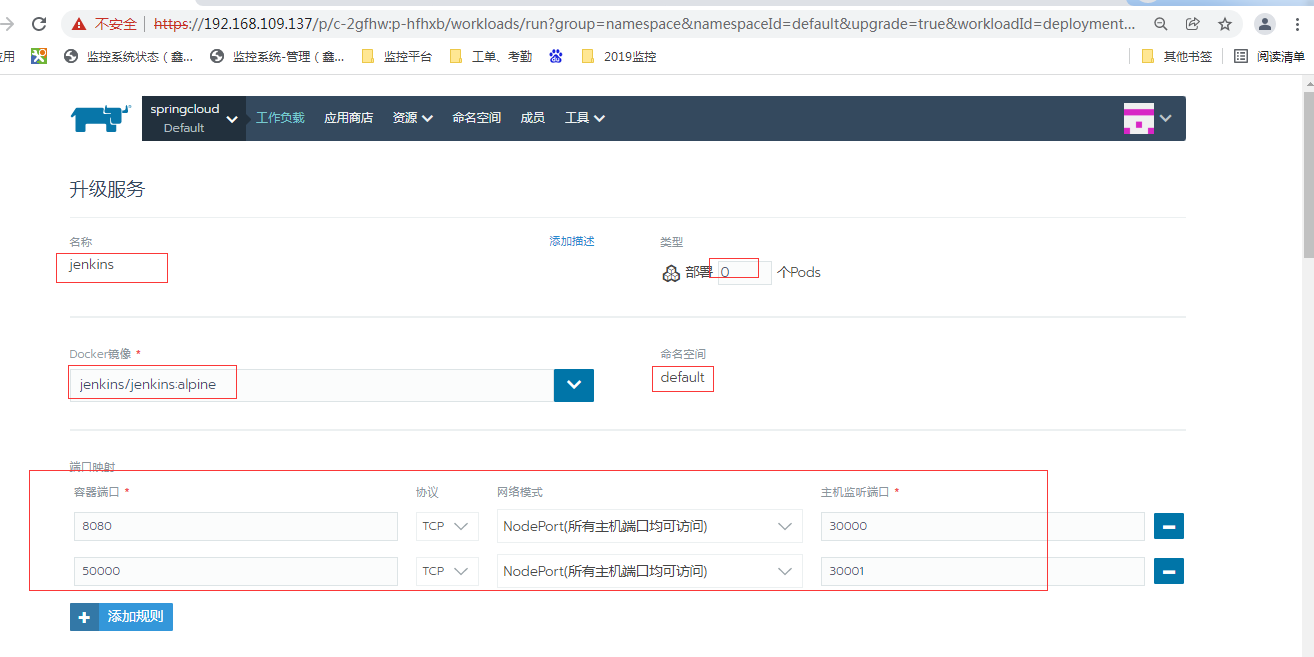Click the Pods count field
This screenshot has height=657, width=1314.
tap(744, 272)
